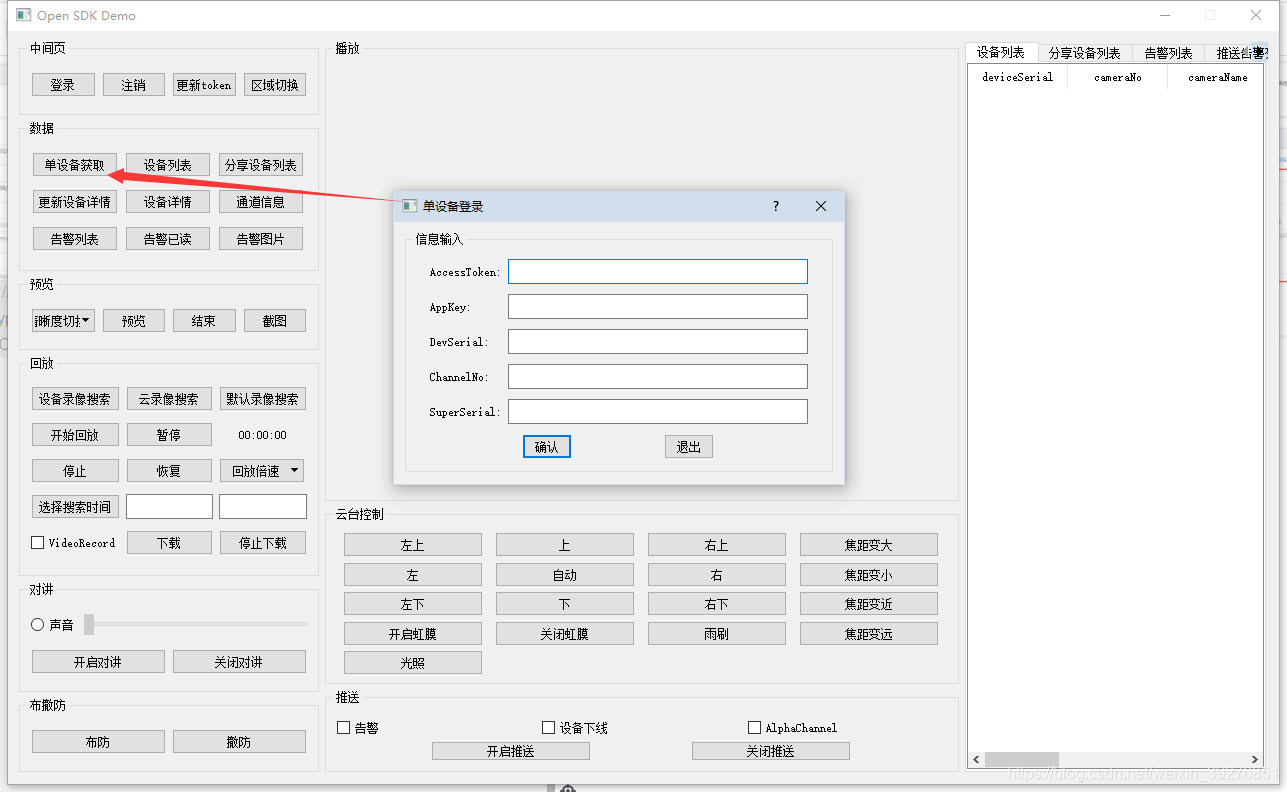Click the 告警图片 button

pyautogui.click(x=261, y=239)
